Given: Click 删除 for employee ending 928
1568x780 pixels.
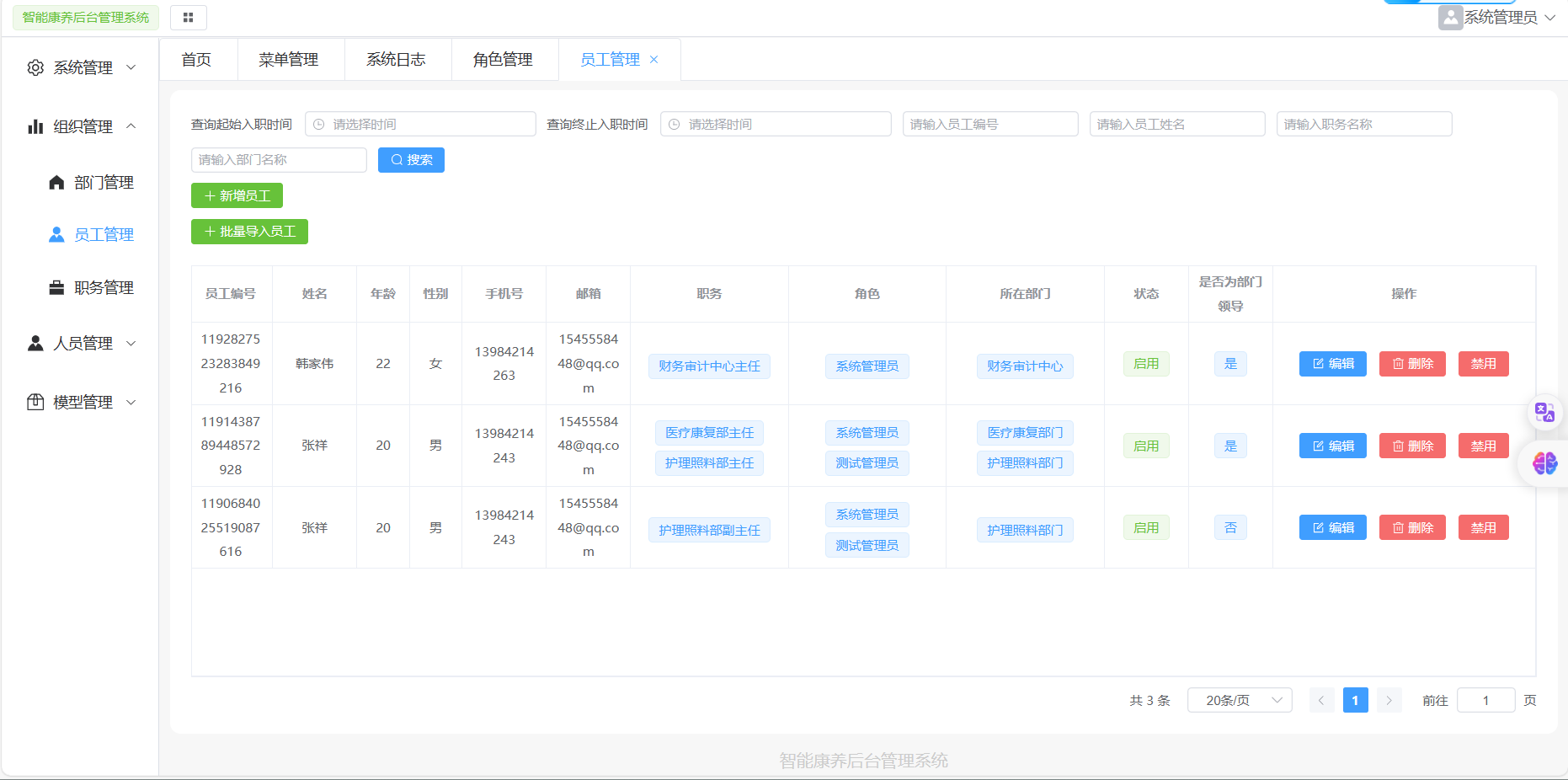Looking at the screenshot, I should tap(1412, 446).
